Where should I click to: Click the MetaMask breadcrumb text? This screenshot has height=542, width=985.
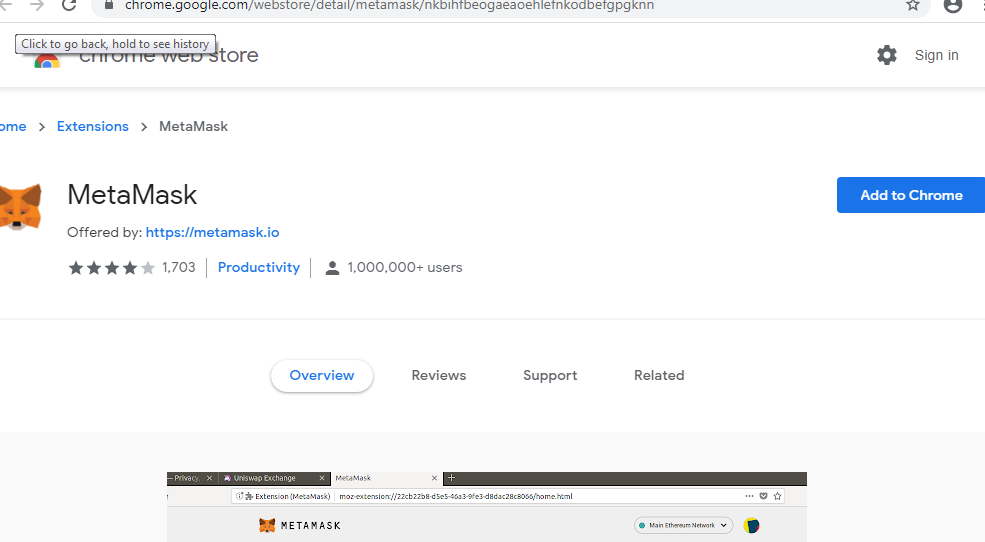click(x=193, y=126)
